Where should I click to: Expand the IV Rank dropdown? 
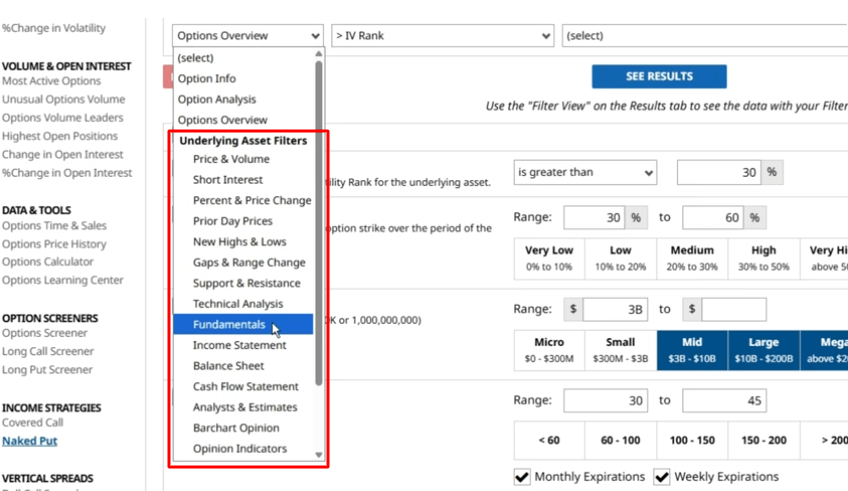(x=442, y=36)
